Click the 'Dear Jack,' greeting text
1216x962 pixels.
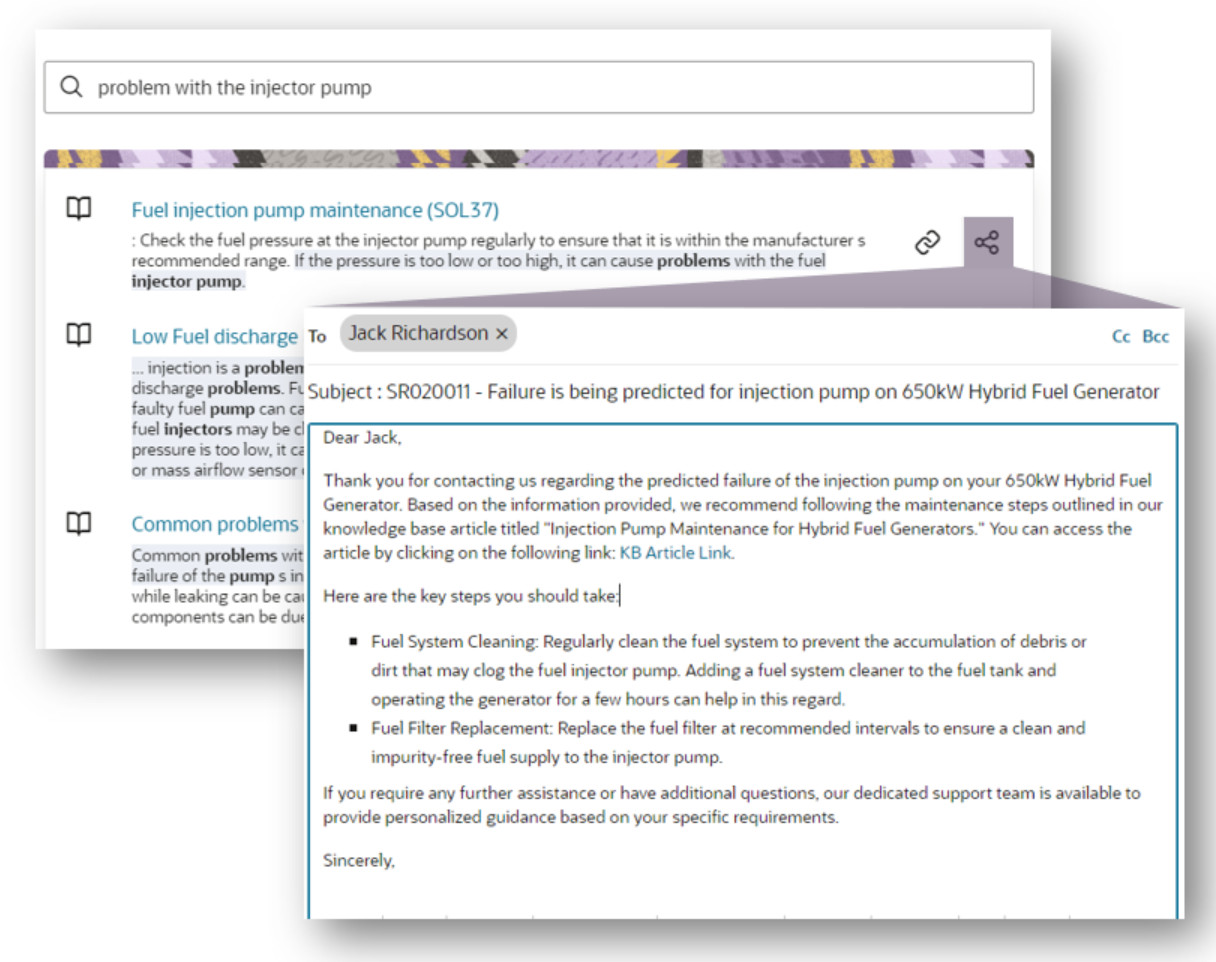tap(362, 438)
